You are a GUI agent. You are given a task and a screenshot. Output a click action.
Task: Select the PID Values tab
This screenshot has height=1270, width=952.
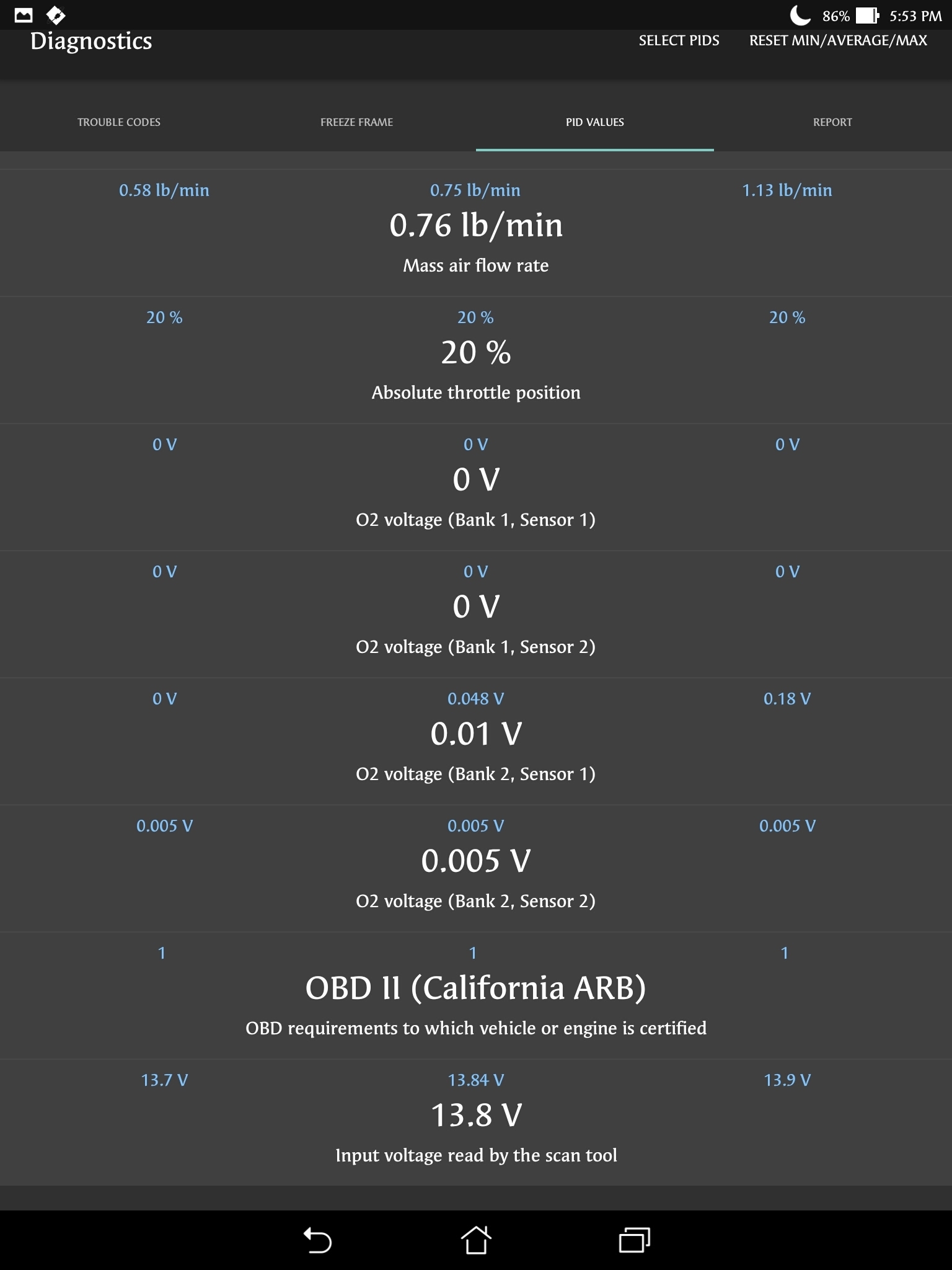595,122
